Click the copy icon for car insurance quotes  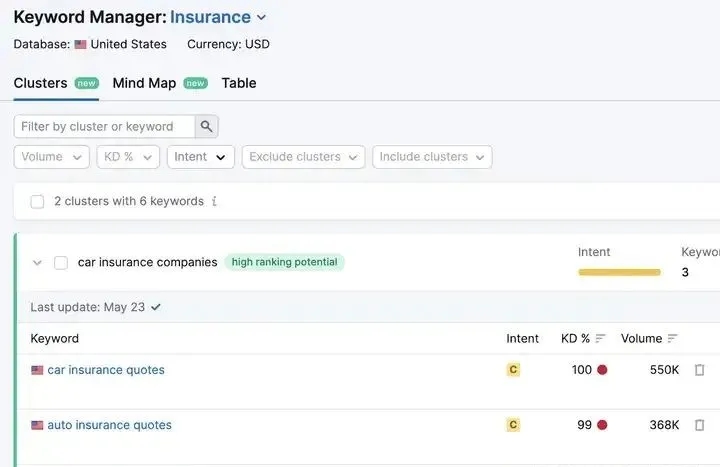pos(699,370)
